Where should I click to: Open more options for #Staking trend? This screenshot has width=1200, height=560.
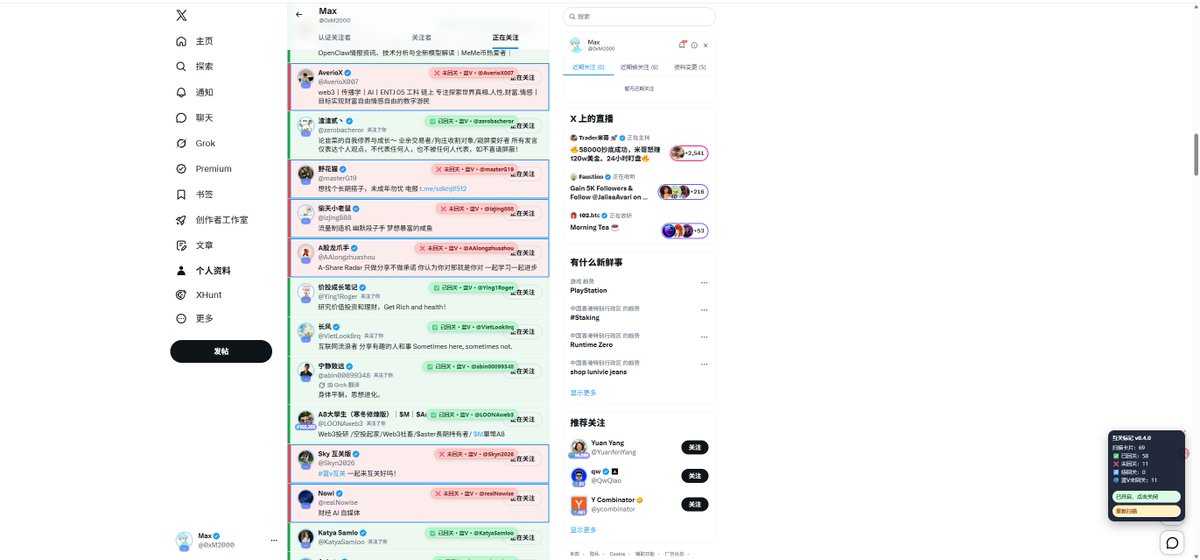coord(704,310)
